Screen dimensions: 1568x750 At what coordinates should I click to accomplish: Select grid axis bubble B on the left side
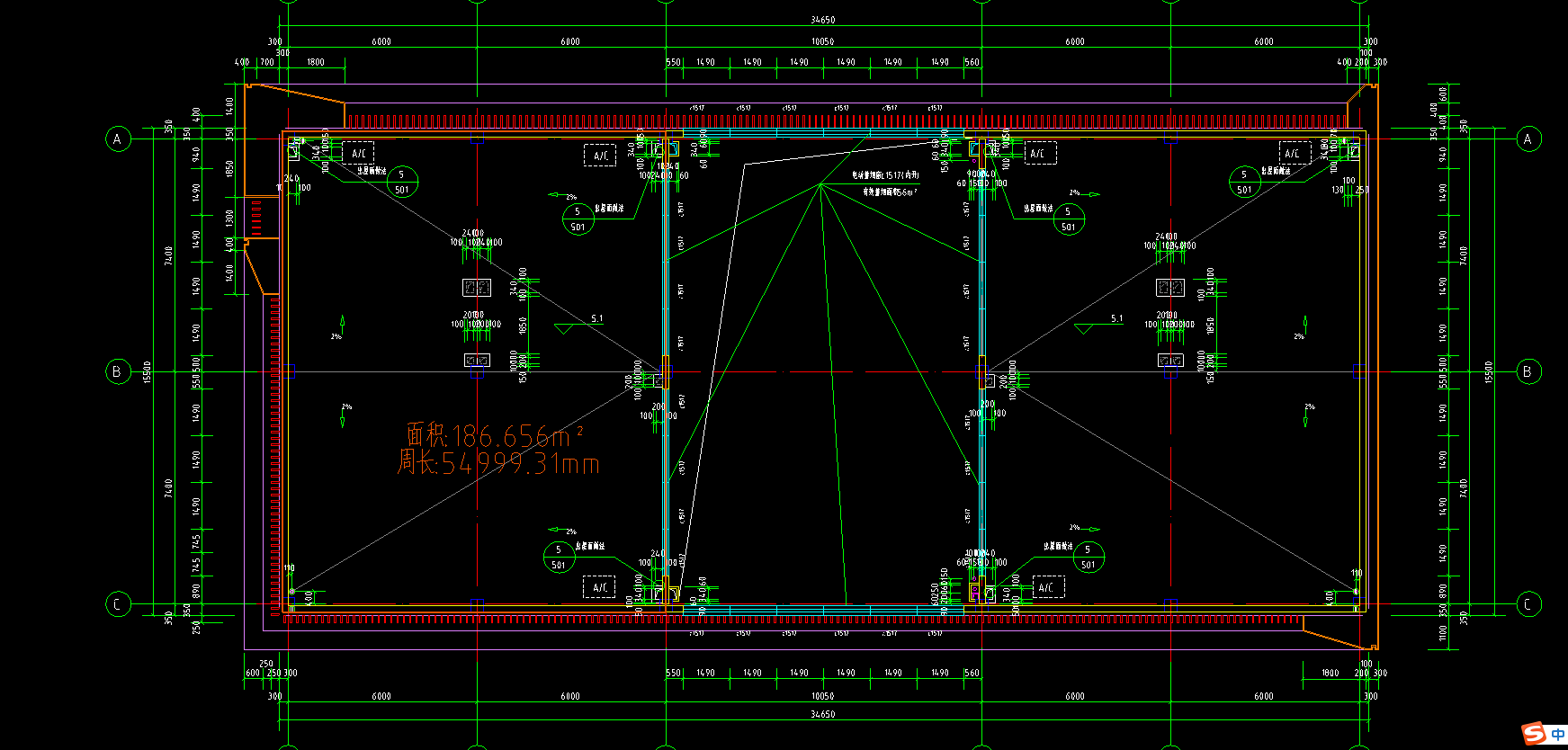[117, 371]
